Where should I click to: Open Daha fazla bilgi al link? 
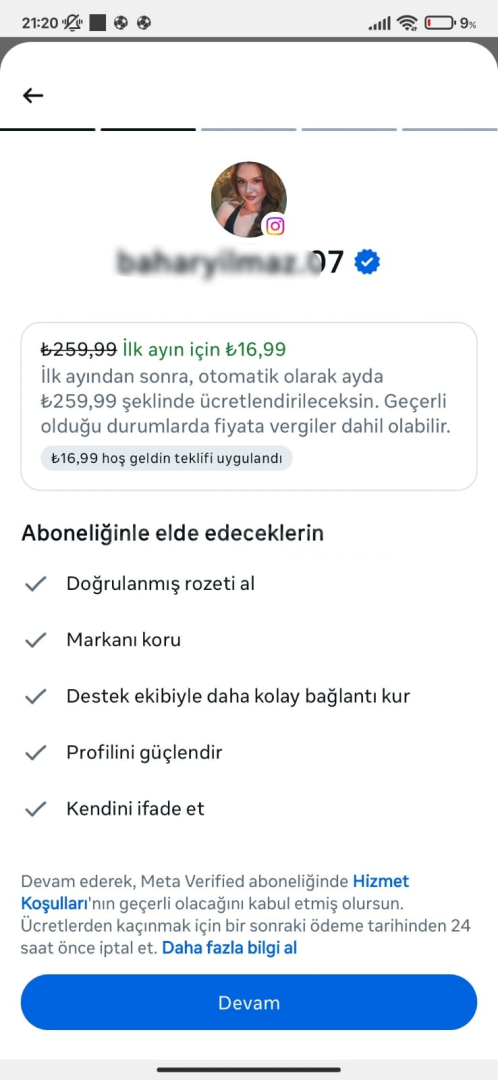[229, 948]
